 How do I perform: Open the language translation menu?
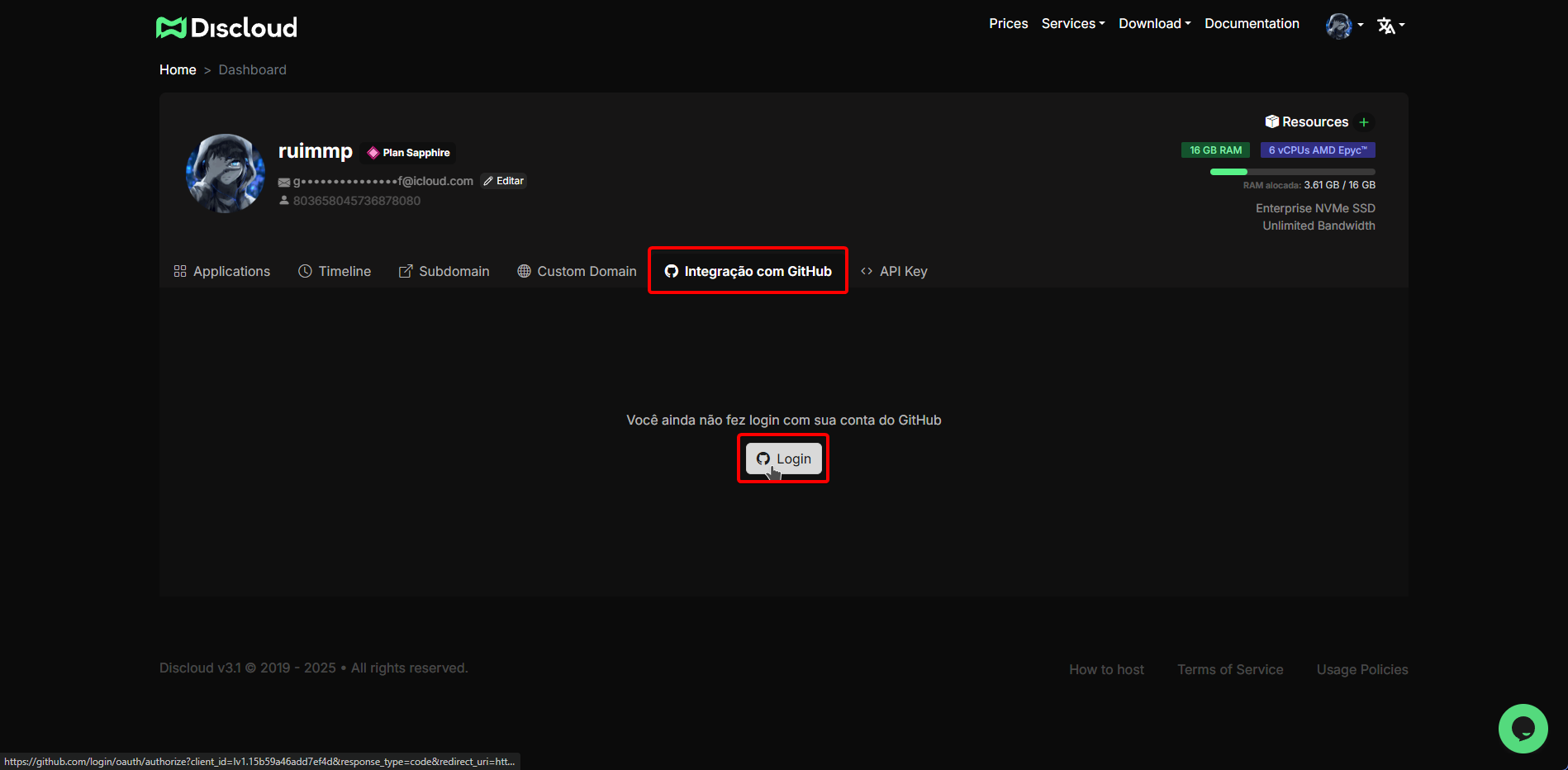[x=1390, y=26]
